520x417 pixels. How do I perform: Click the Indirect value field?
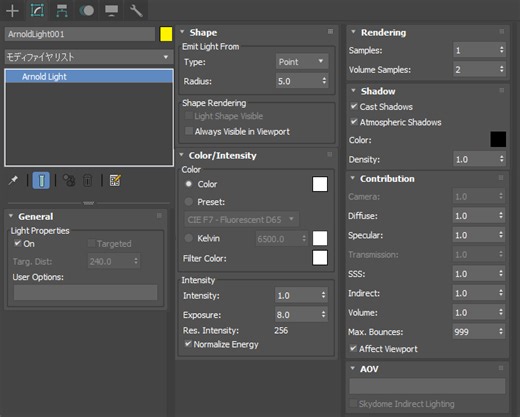pyautogui.click(x=475, y=293)
